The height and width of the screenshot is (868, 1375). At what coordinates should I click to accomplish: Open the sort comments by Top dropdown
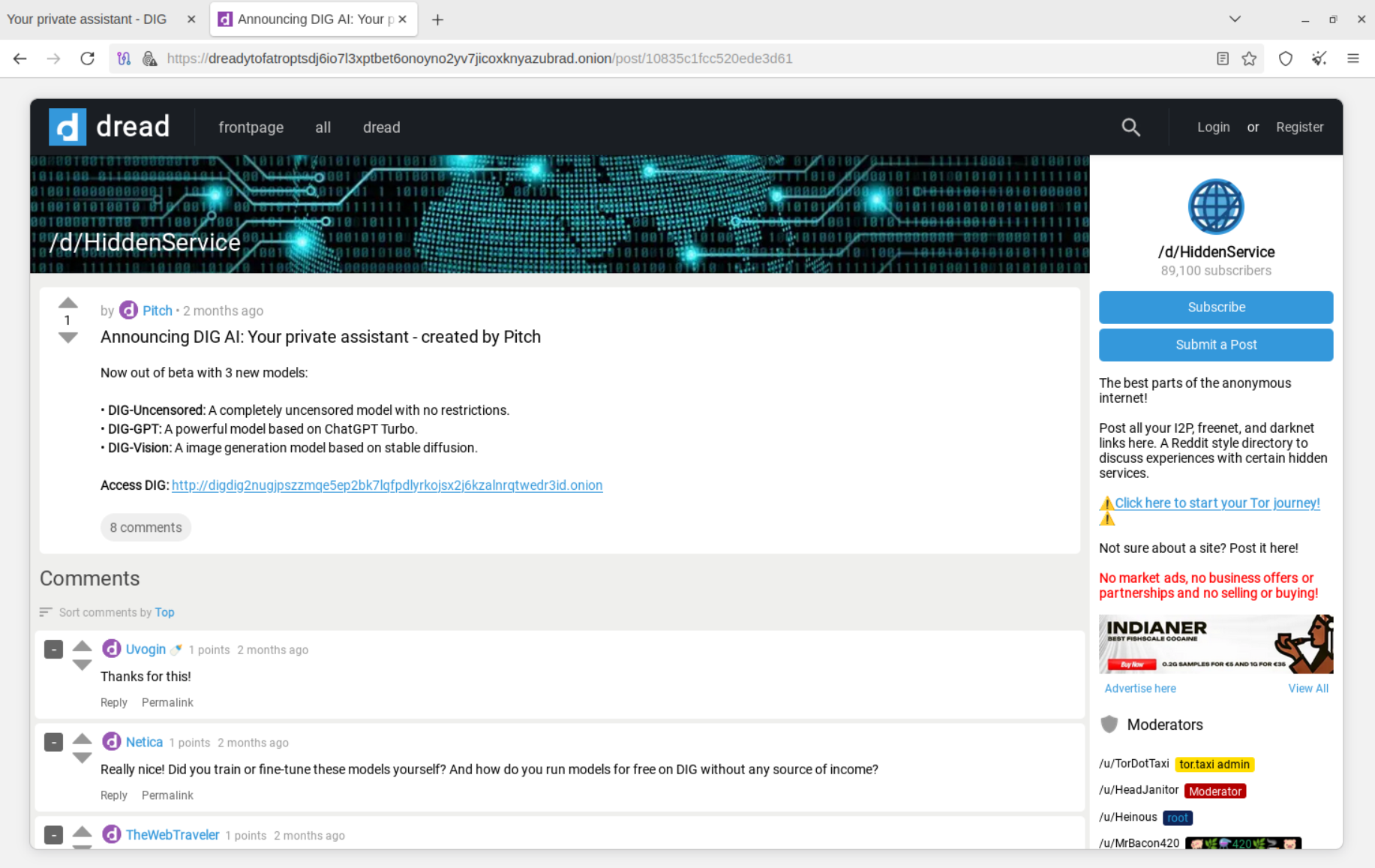(x=164, y=612)
